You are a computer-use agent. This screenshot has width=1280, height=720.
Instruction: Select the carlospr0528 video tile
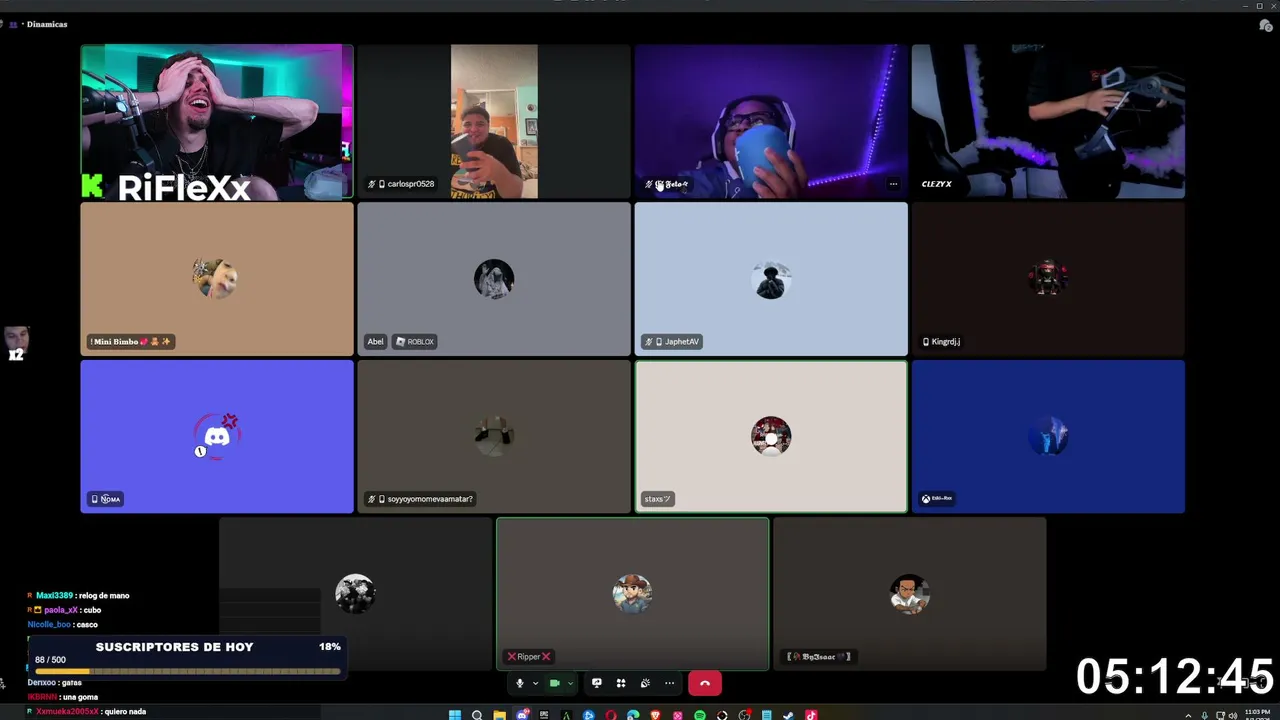pos(494,122)
